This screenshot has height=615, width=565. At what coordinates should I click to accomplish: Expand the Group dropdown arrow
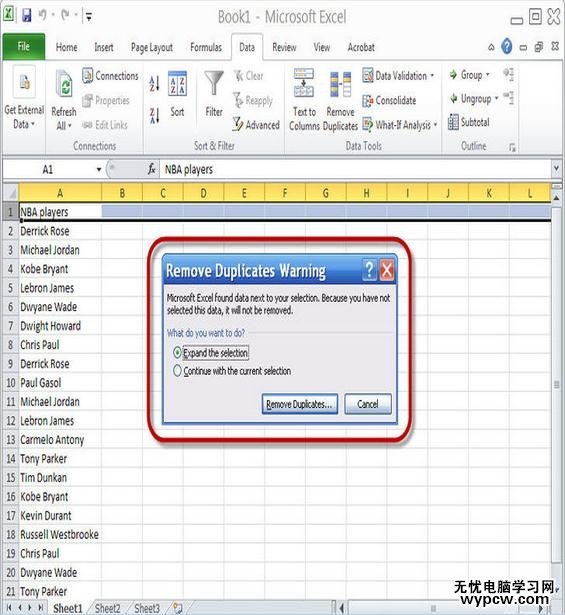point(488,75)
